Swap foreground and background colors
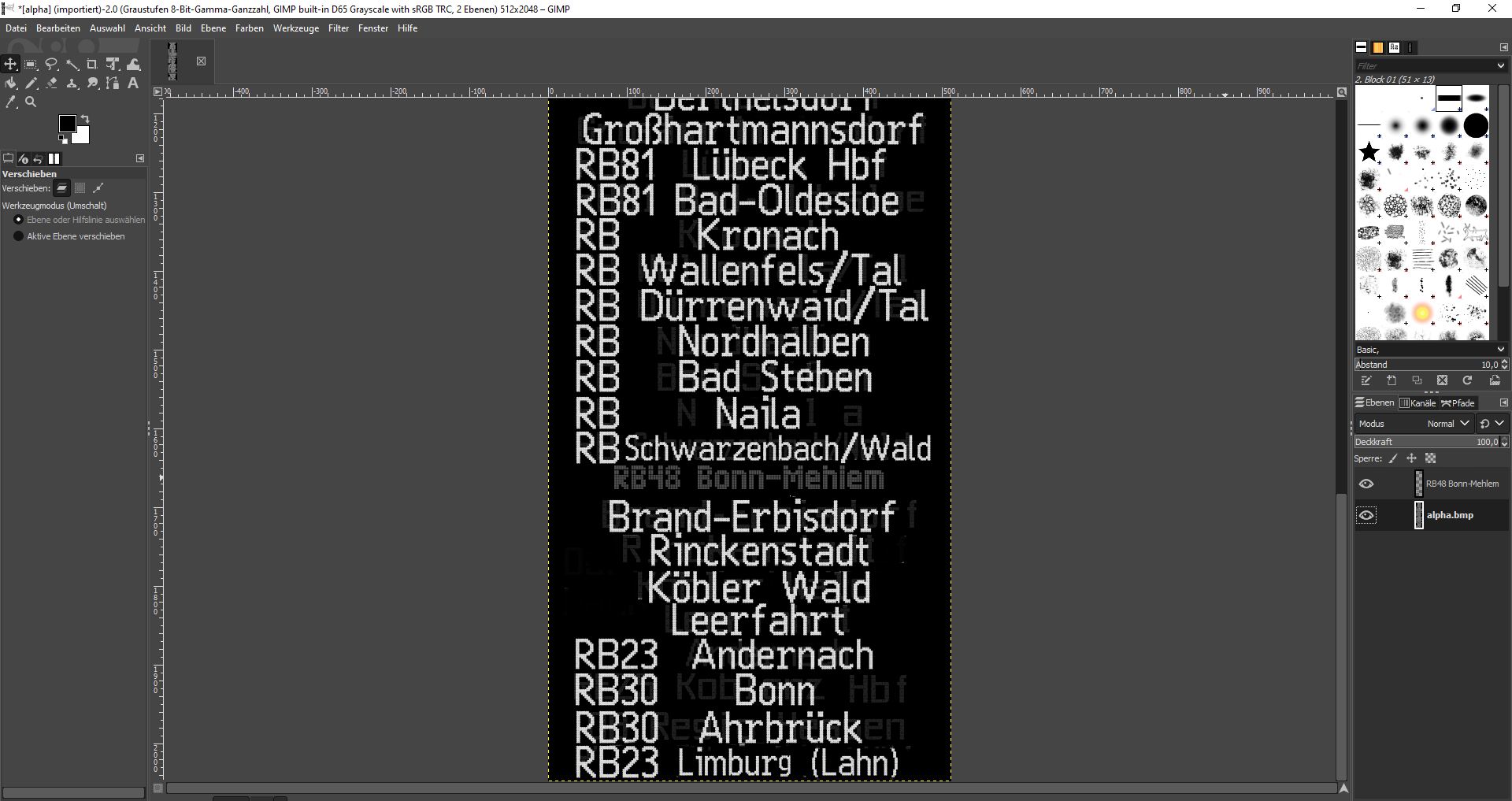Viewport: 1512px width, 801px height. (x=85, y=119)
